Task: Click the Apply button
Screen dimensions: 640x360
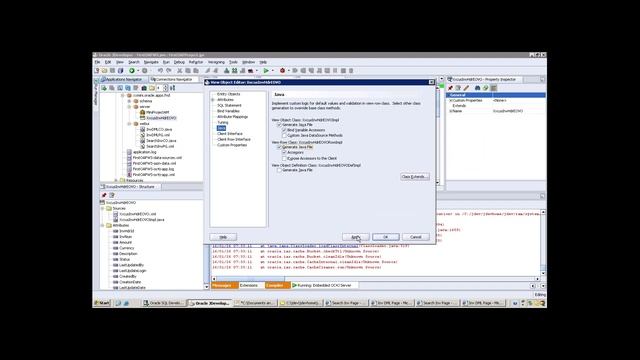Action: [356, 237]
